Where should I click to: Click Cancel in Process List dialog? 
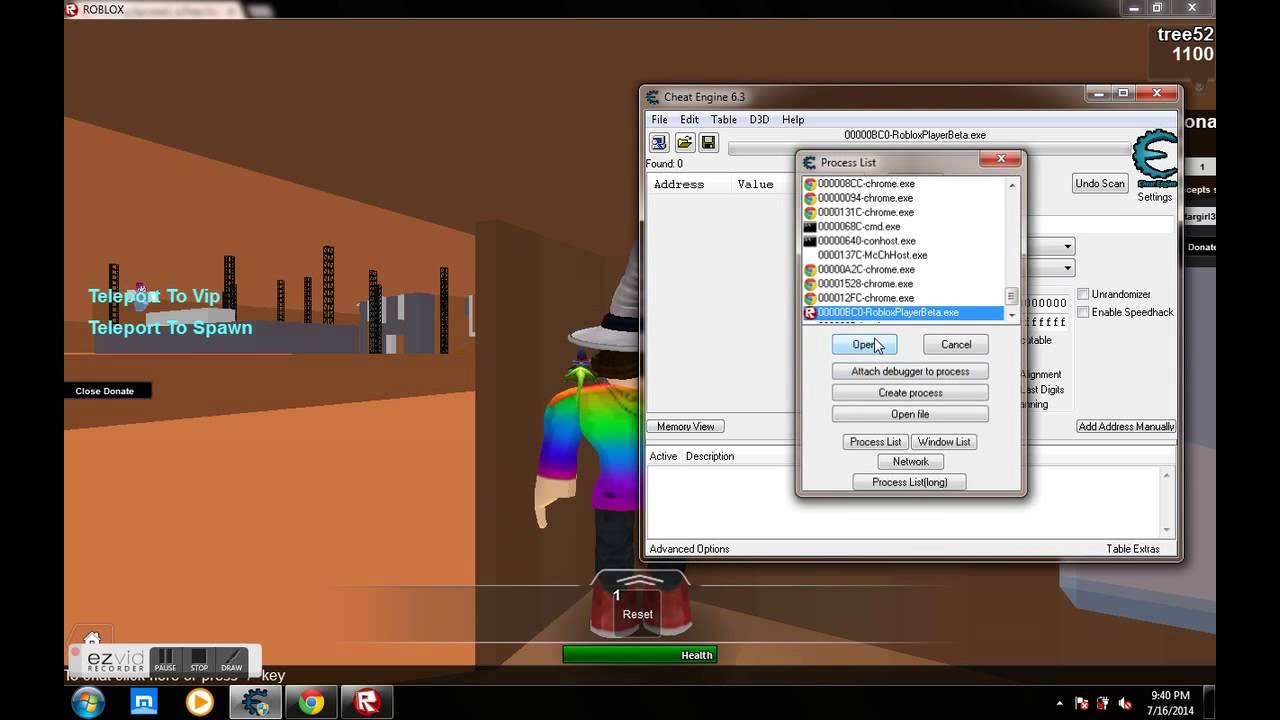click(x=956, y=344)
